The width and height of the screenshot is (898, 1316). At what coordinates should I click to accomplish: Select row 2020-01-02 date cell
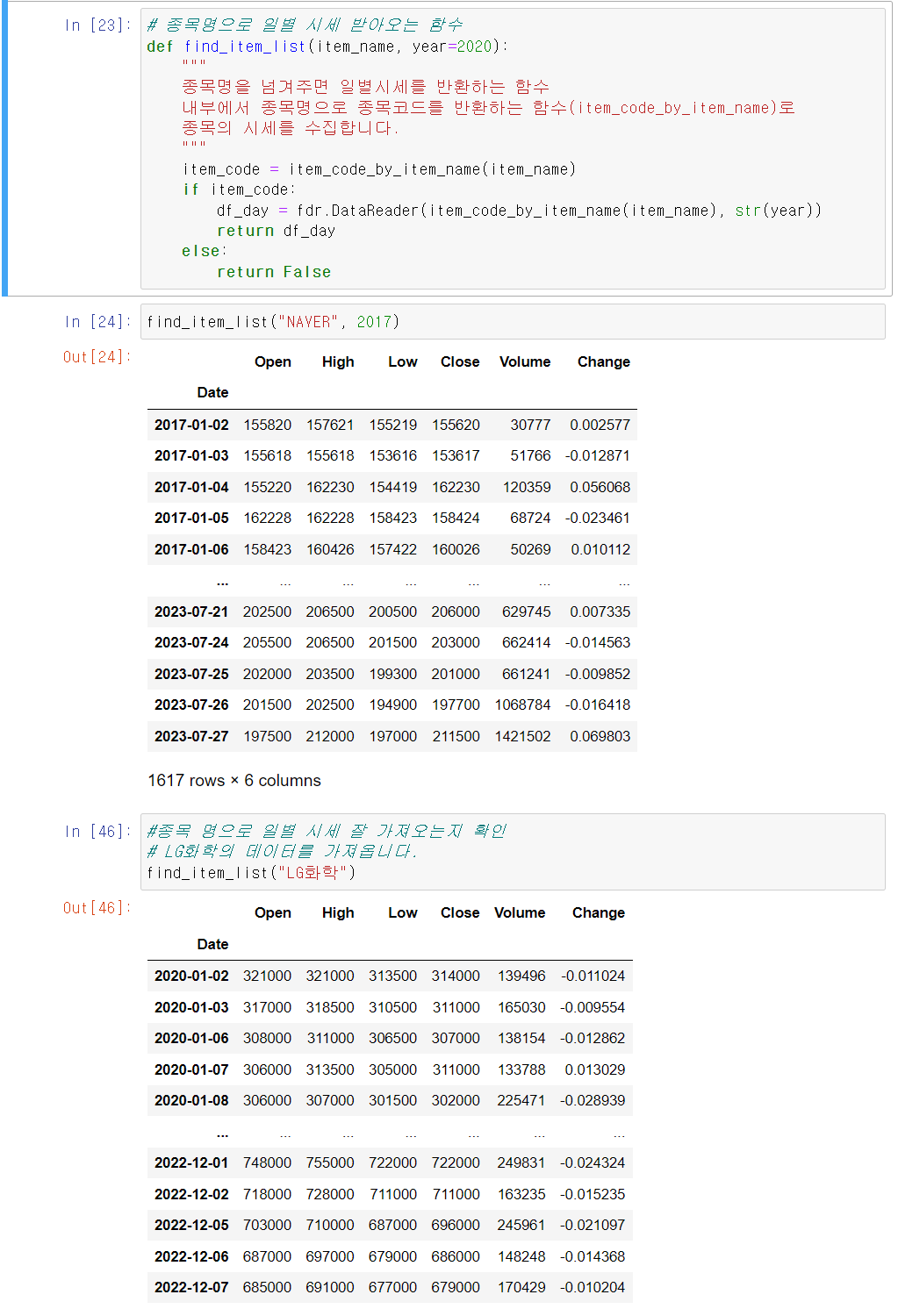click(191, 976)
